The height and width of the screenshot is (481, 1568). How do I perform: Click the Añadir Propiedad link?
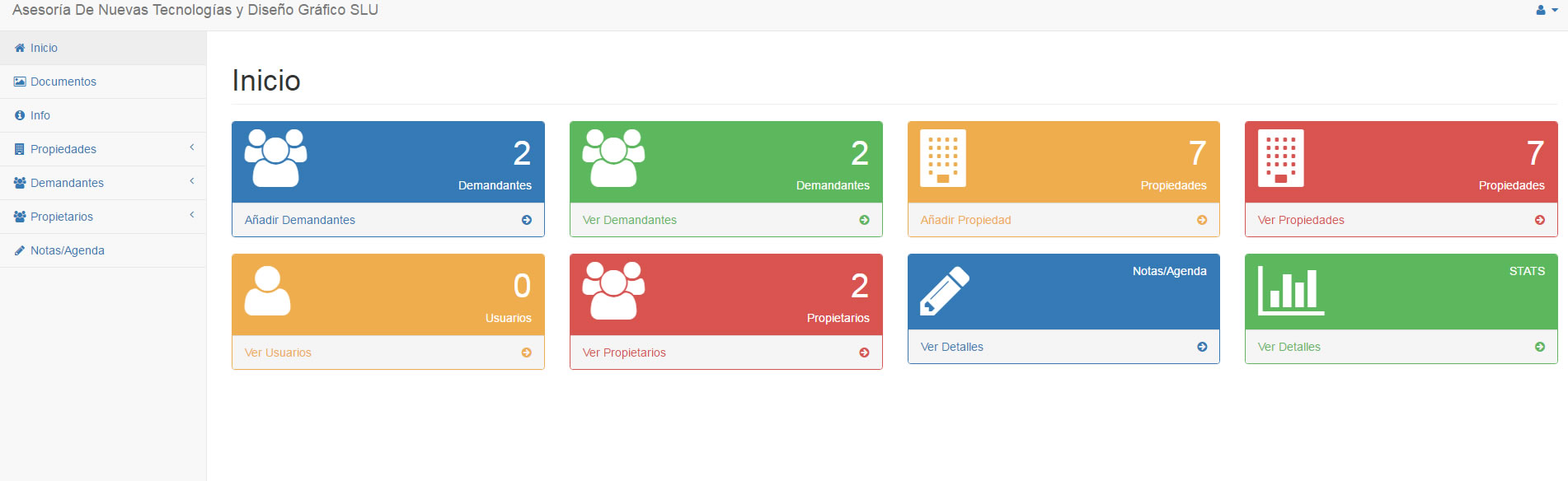[965, 220]
